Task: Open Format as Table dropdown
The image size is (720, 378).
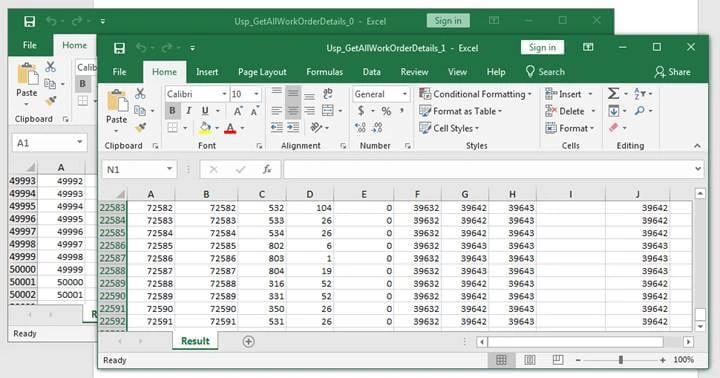Action: (x=461, y=111)
